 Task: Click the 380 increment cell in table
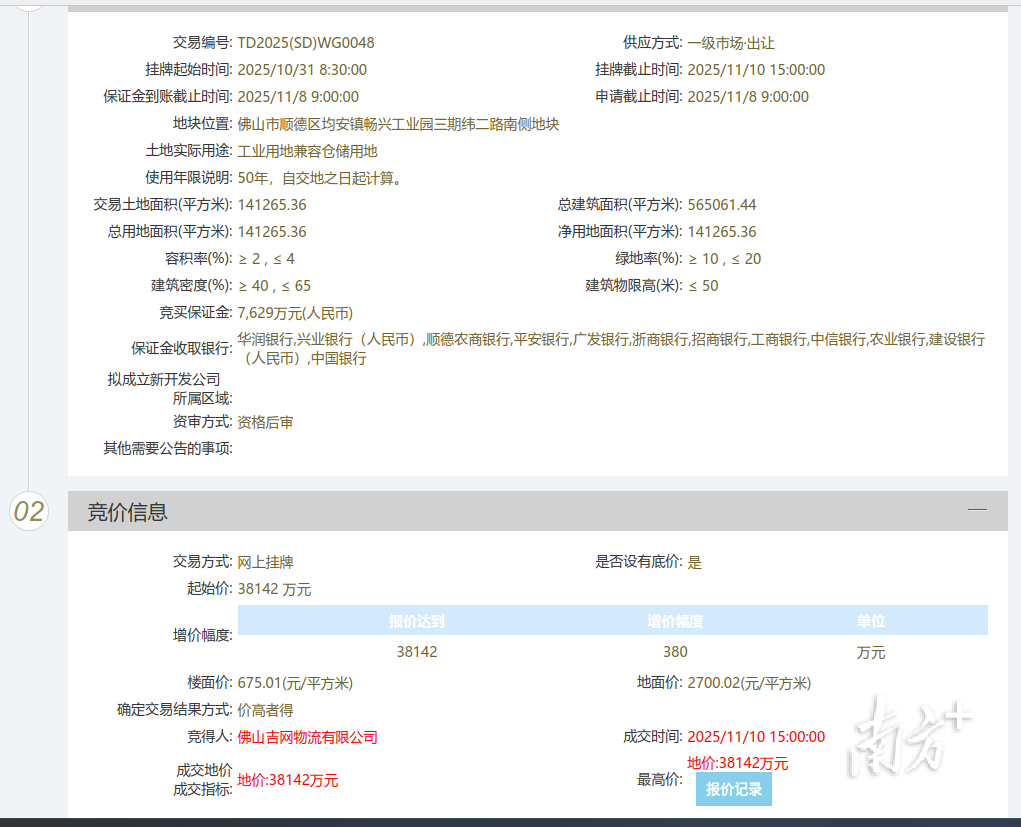tap(675, 652)
